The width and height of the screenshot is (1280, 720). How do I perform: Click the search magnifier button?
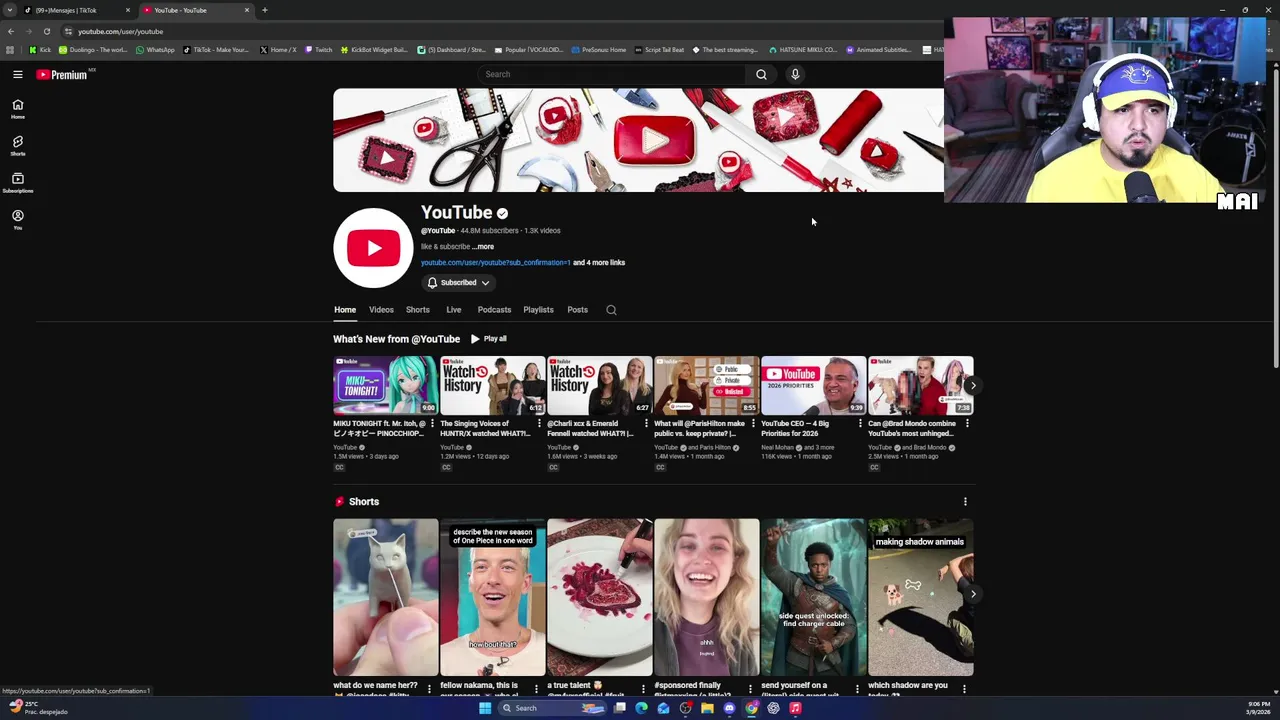[x=761, y=74]
